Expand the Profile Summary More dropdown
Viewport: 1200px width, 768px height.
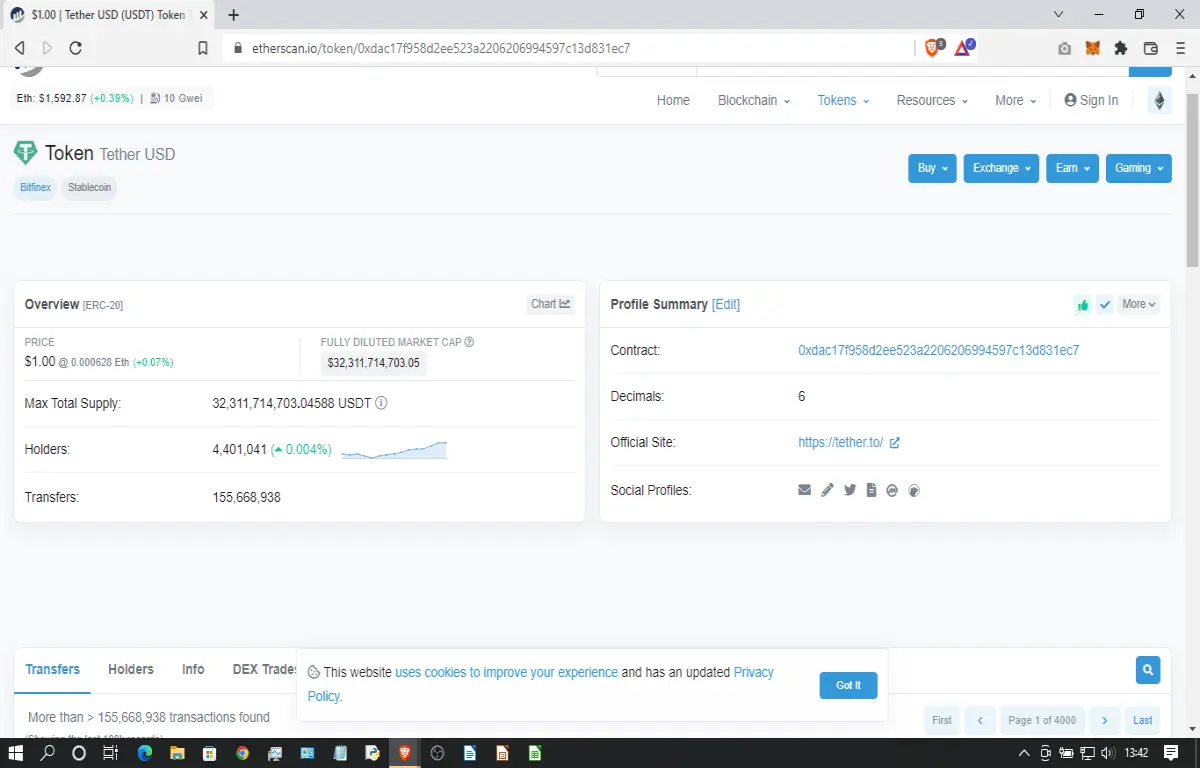click(1138, 304)
